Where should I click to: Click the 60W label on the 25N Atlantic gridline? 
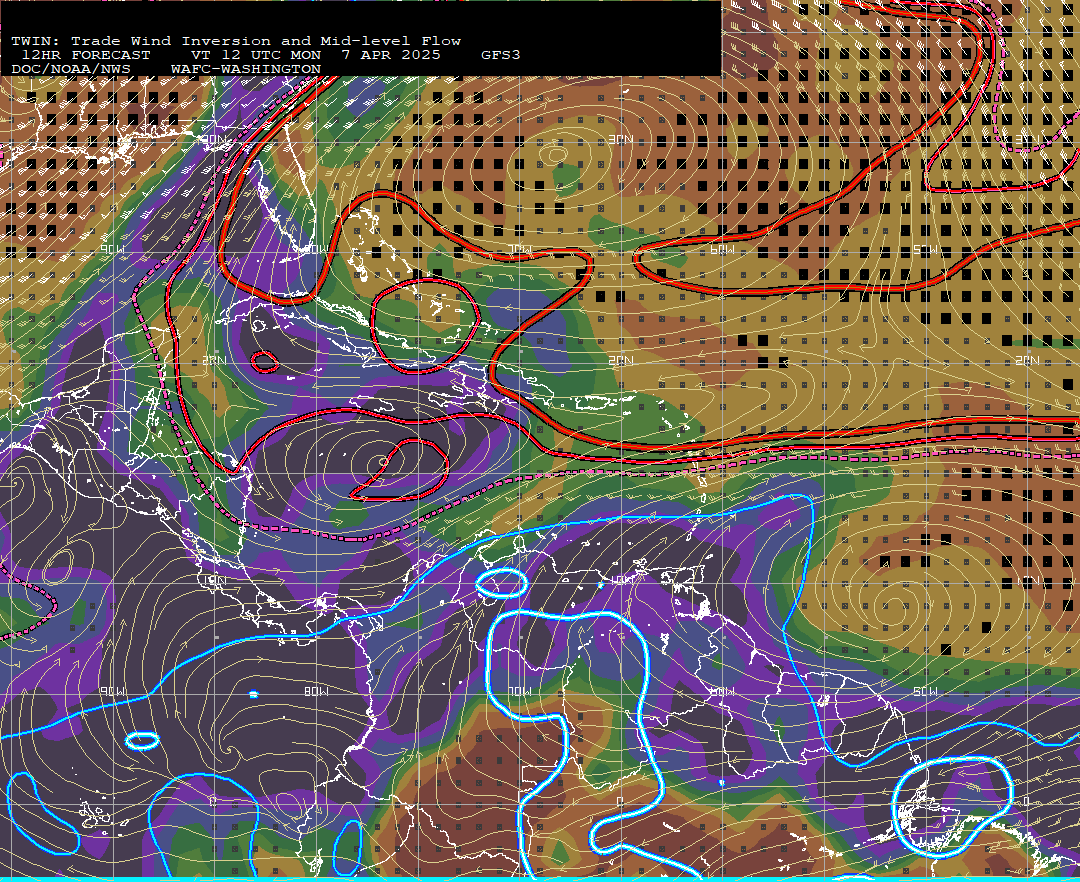723,249
